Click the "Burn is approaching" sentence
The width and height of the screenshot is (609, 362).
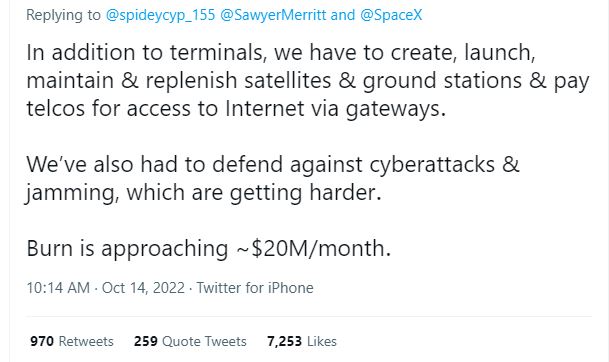click(x=209, y=249)
